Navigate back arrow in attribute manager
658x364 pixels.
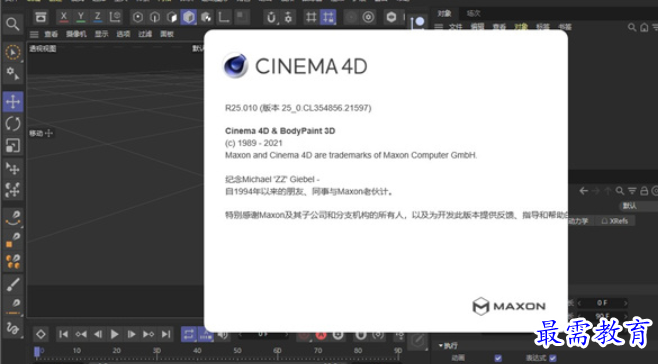(x=583, y=191)
